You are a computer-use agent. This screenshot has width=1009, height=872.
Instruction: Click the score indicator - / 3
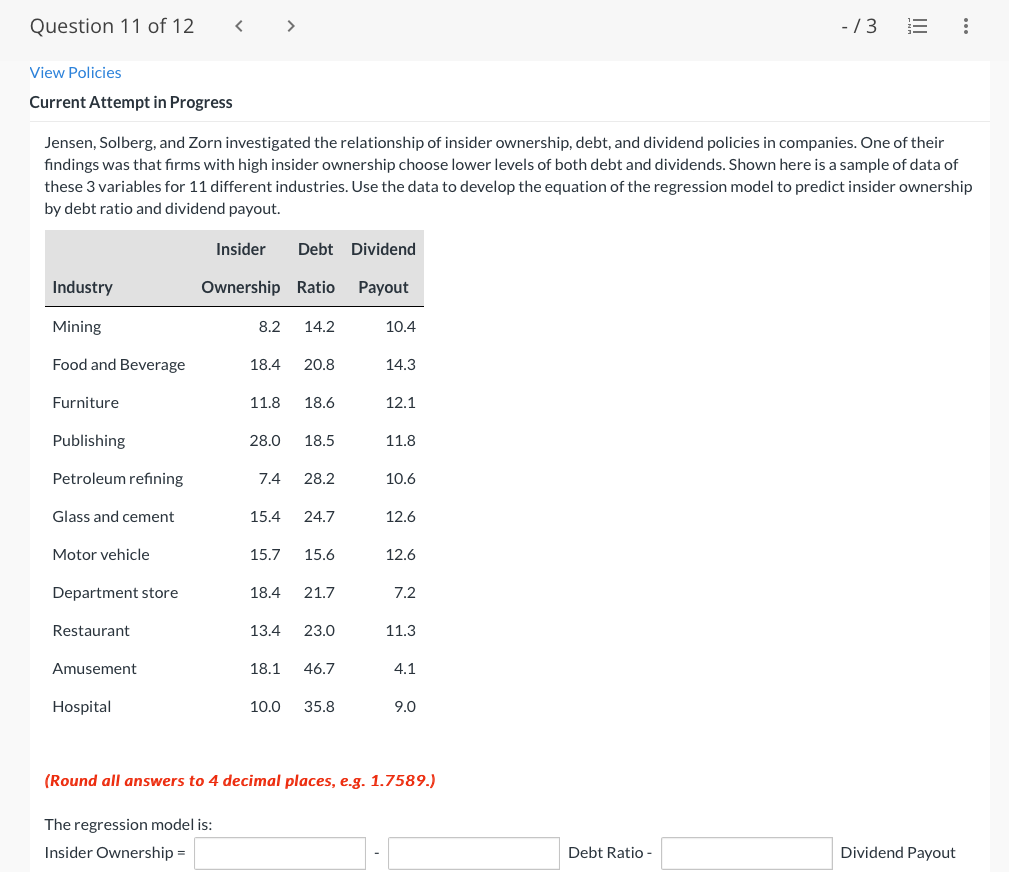coord(859,26)
